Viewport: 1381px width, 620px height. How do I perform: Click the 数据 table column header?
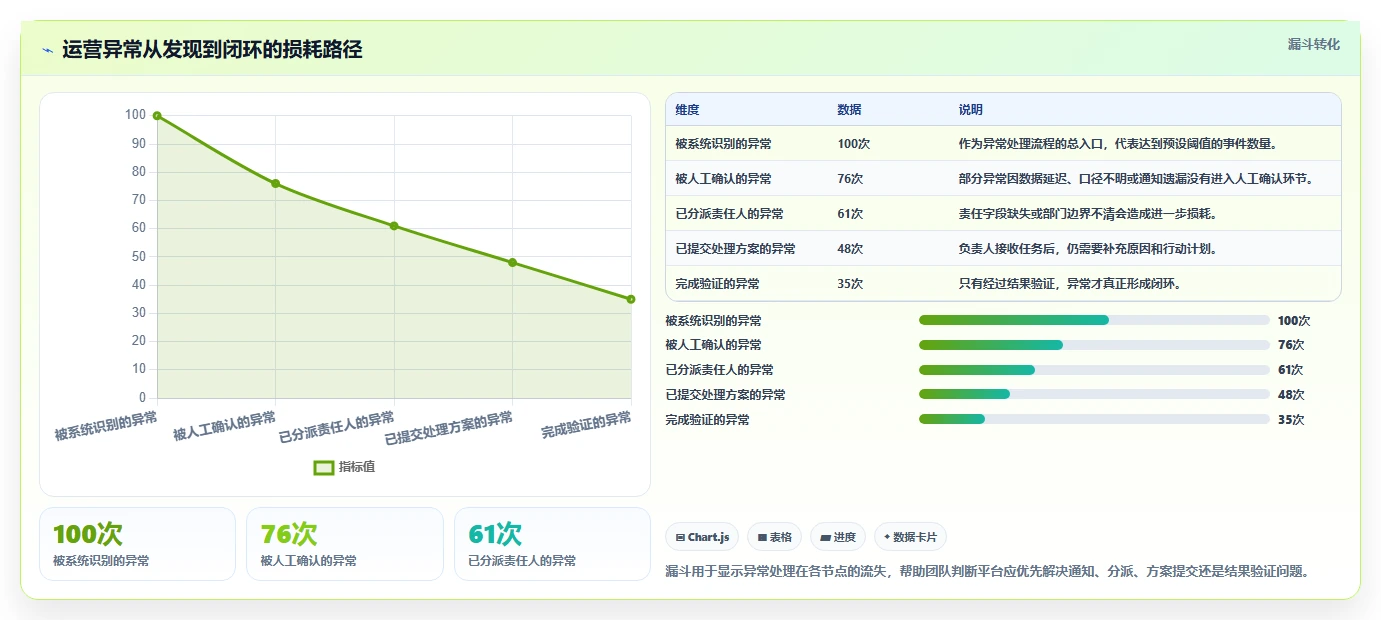tap(849, 110)
